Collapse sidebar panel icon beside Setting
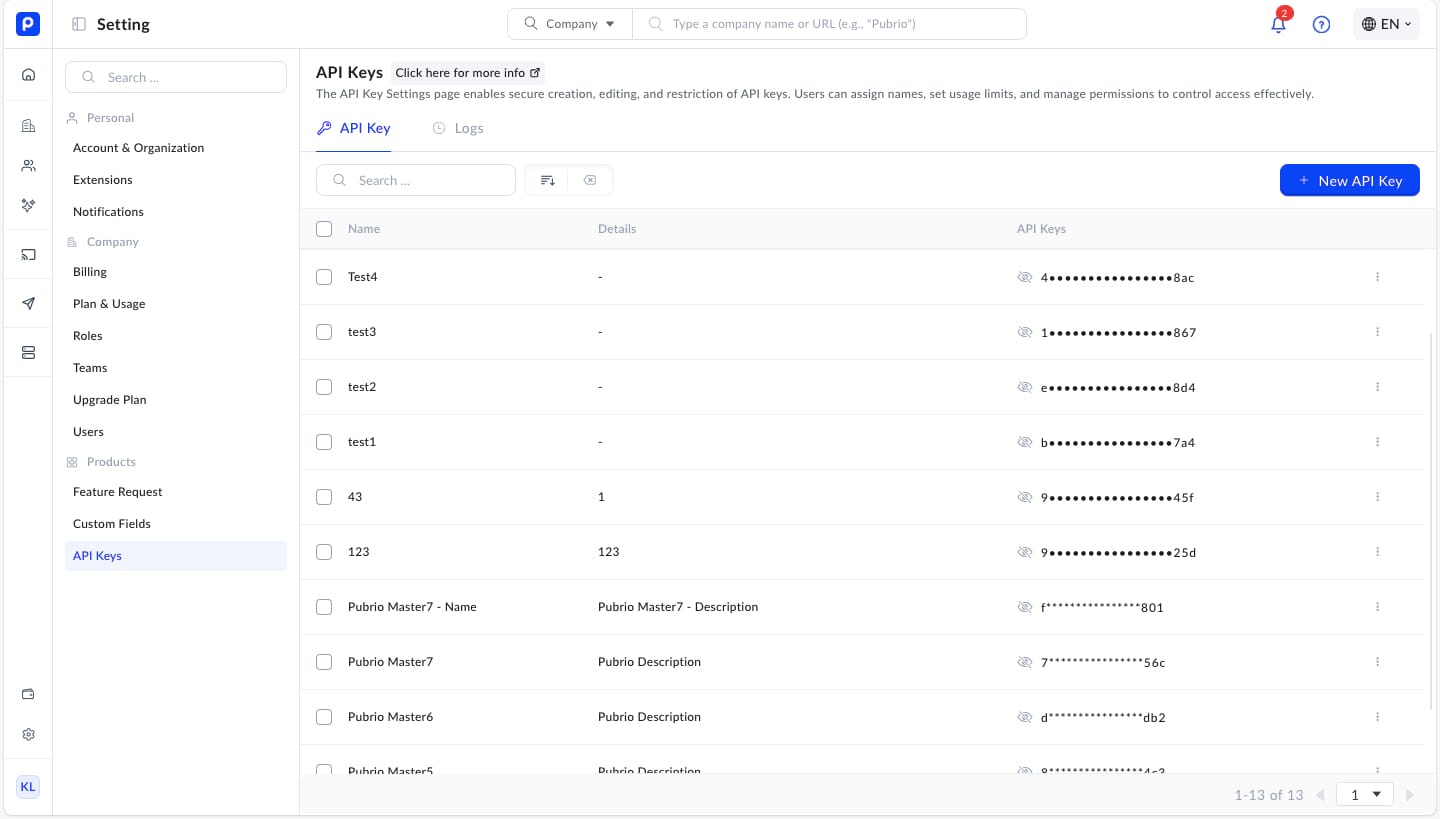1440x819 pixels. 79,25
